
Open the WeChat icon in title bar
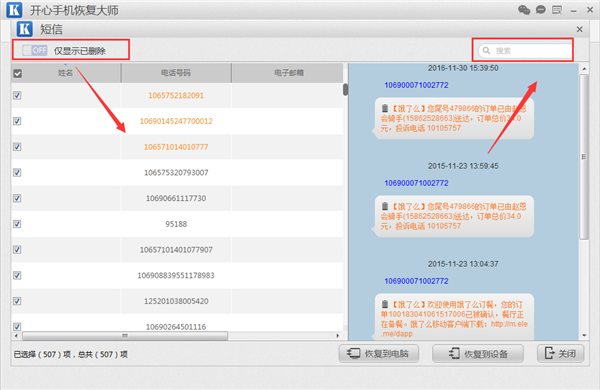pyautogui.click(x=524, y=10)
